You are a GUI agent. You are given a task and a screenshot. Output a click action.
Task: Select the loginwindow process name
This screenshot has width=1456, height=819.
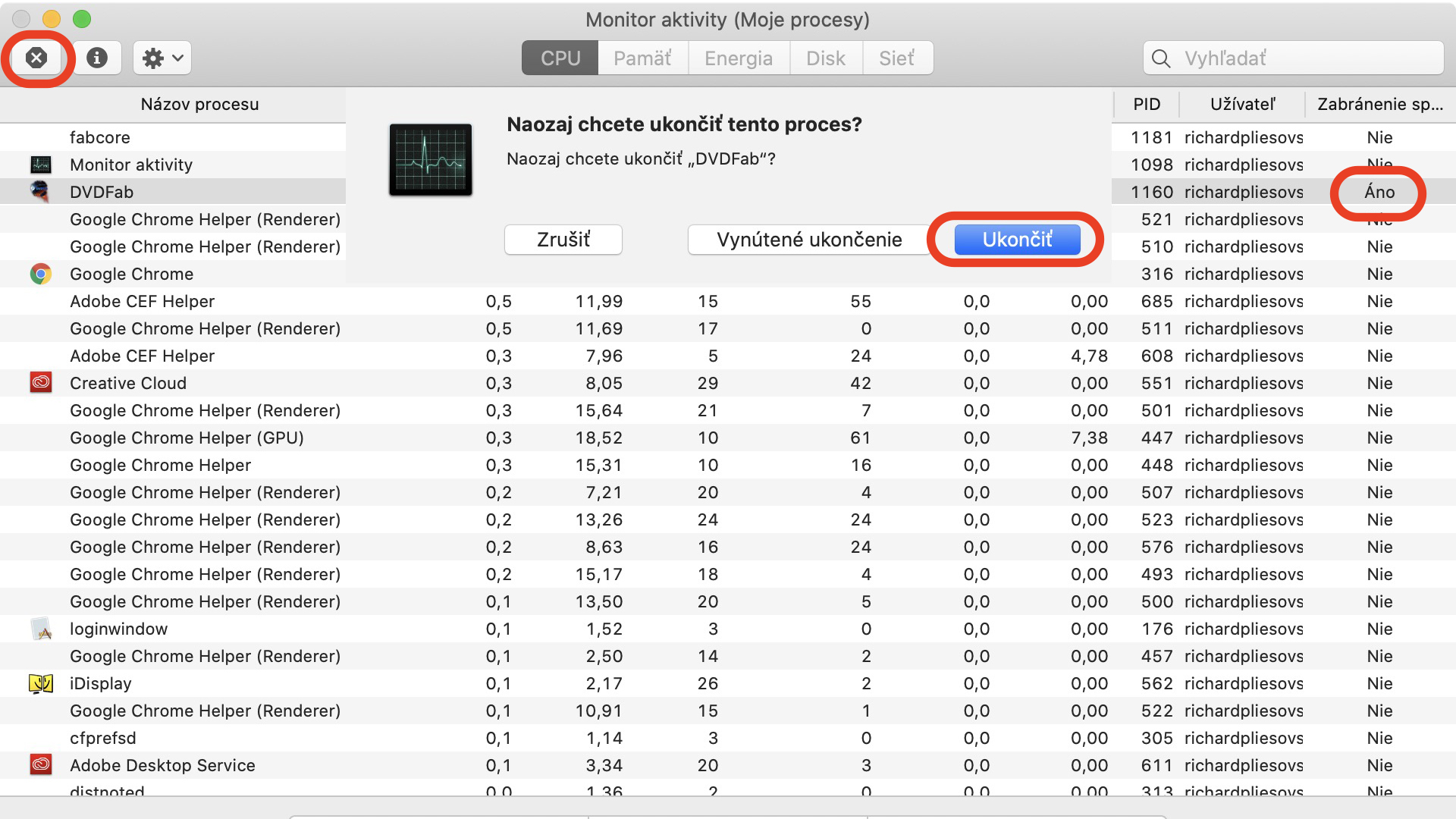pyautogui.click(x=118, y=629)
